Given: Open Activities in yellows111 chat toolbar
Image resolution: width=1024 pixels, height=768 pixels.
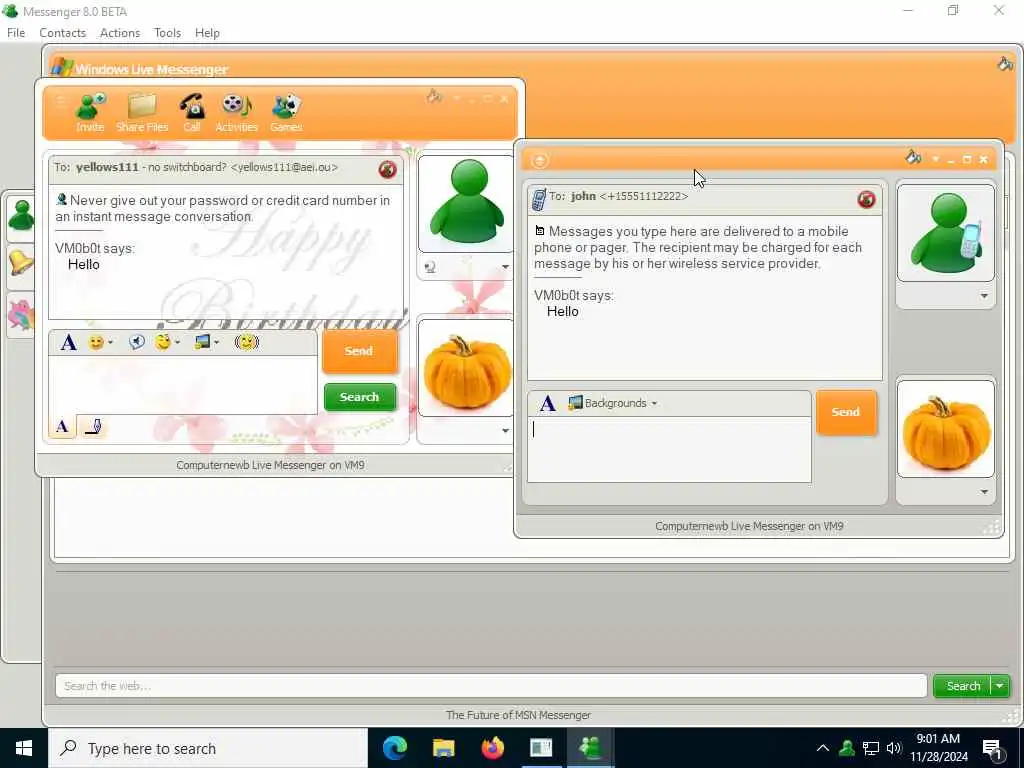Looking at the screenshot, I should pyautogui.click(x=236, y=113).
